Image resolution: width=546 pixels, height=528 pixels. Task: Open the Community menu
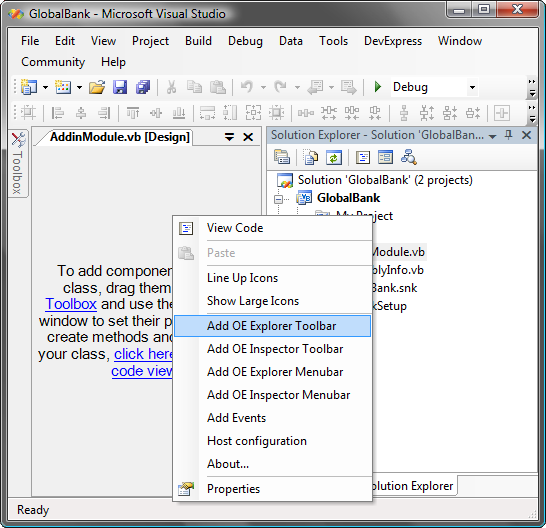coord(53,62)
